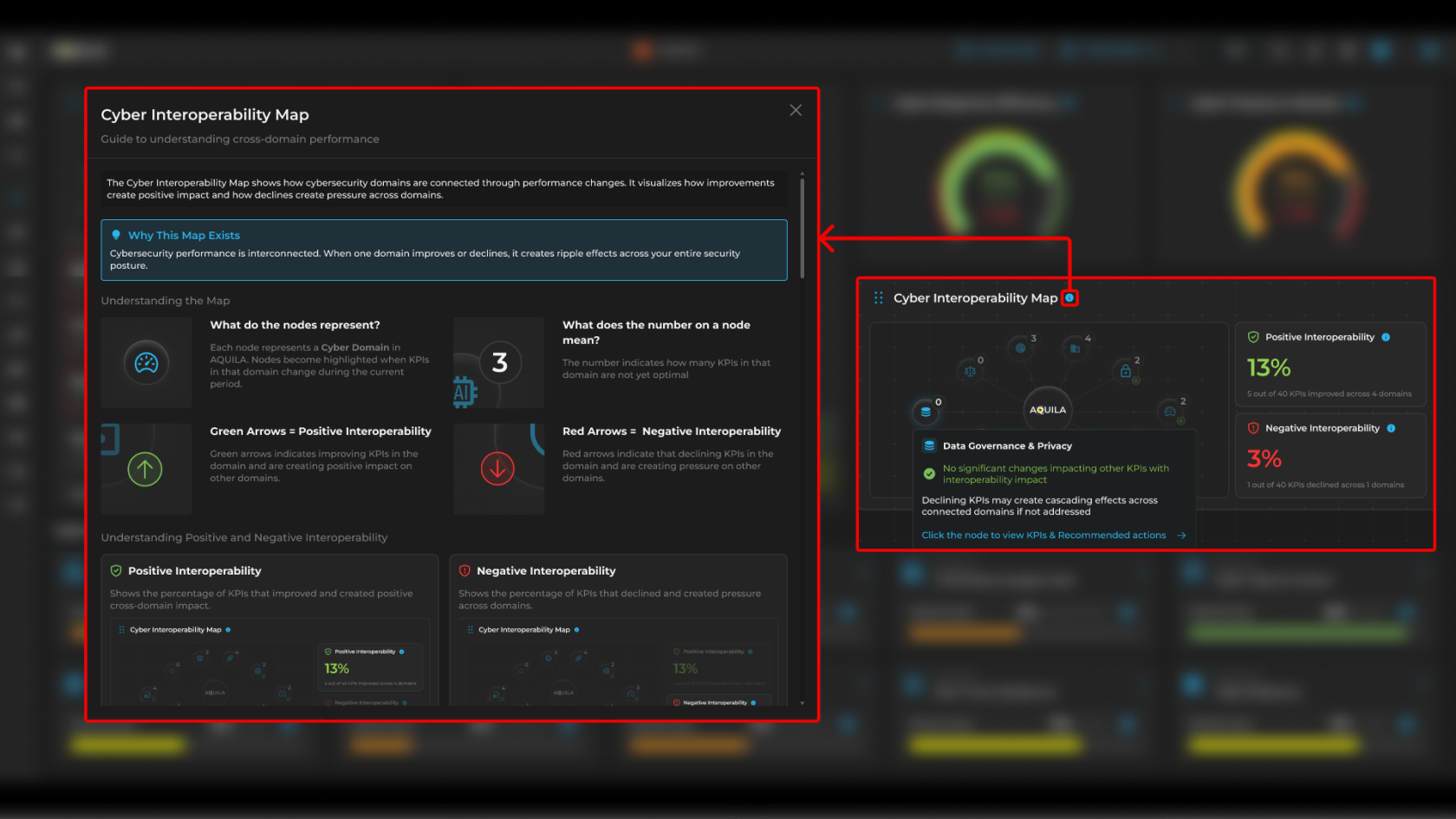The image size is (1456, 819).
Task: Open info tooltip for the 3% Negative Interoperability card
Action: pyautogui.click(x=1391, y=428)
